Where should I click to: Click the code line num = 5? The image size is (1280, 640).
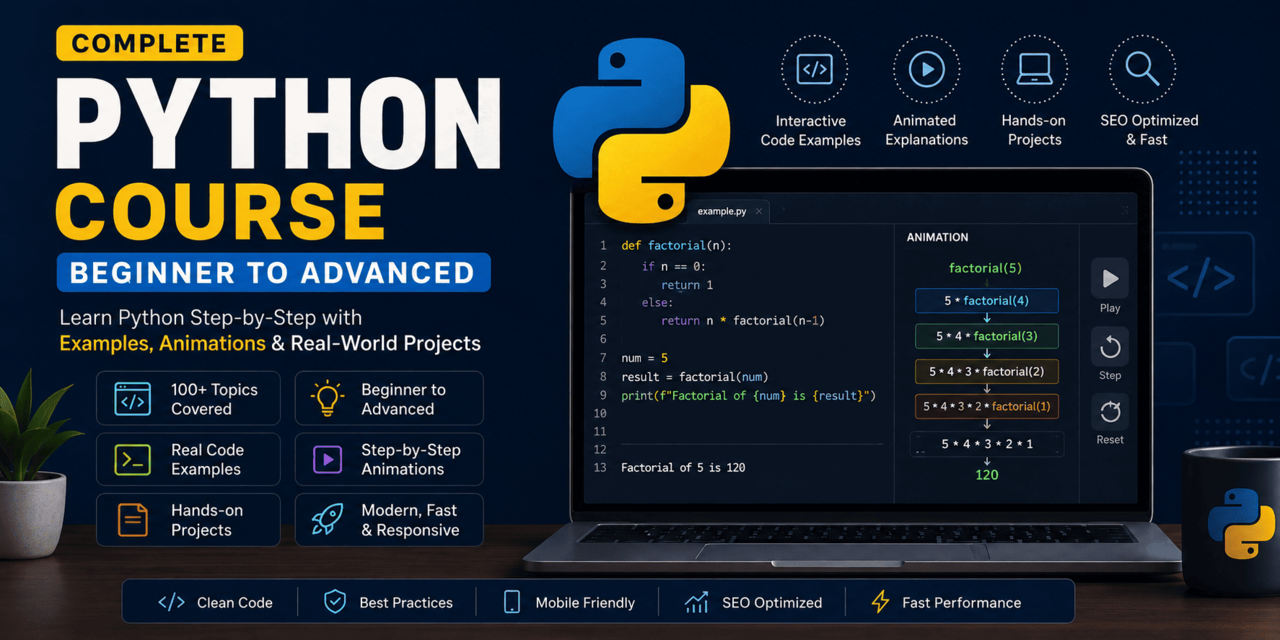click(644, 358)
